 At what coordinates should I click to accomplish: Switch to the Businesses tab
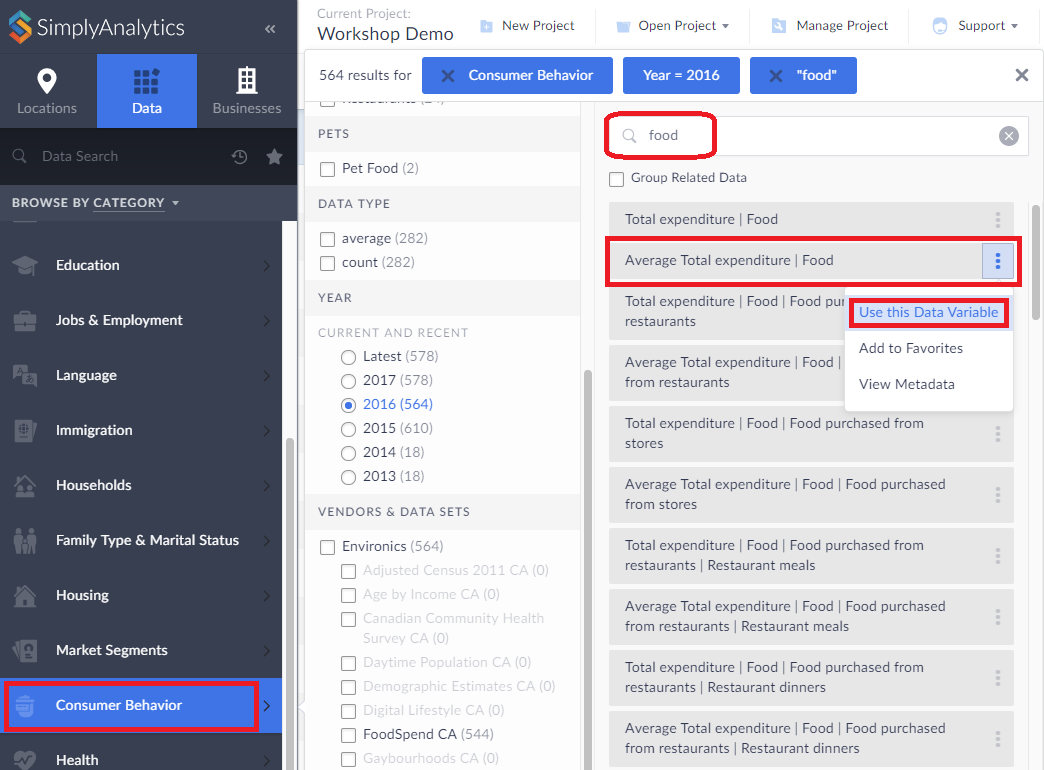(247, 91)
